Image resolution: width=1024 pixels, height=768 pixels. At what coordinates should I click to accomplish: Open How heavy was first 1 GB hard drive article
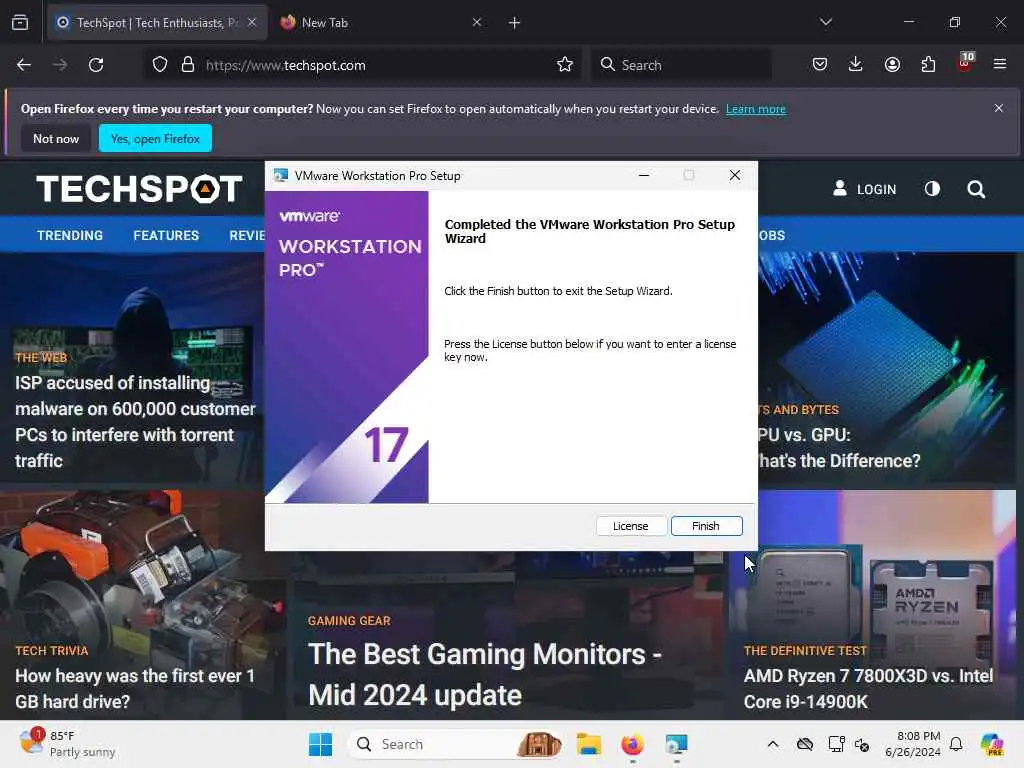pos(135,688)
